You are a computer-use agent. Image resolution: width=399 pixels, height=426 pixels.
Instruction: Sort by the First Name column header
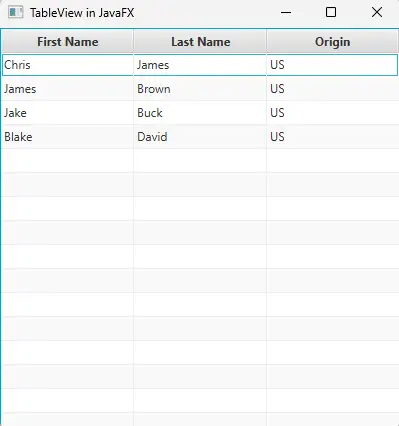68,42
